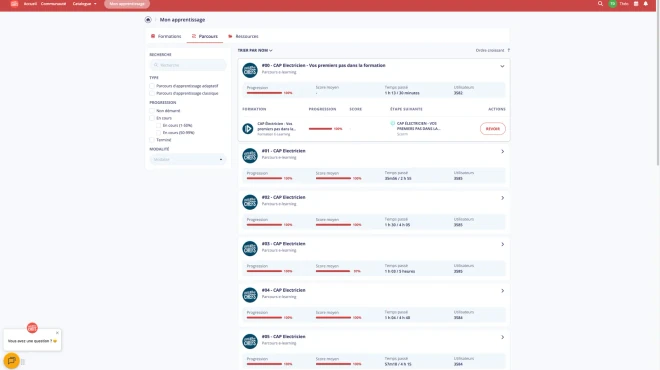The image size is (660, 370).
Task: Open the search icon in top bar
Action: pyautogui.click(x=600, y=4)
